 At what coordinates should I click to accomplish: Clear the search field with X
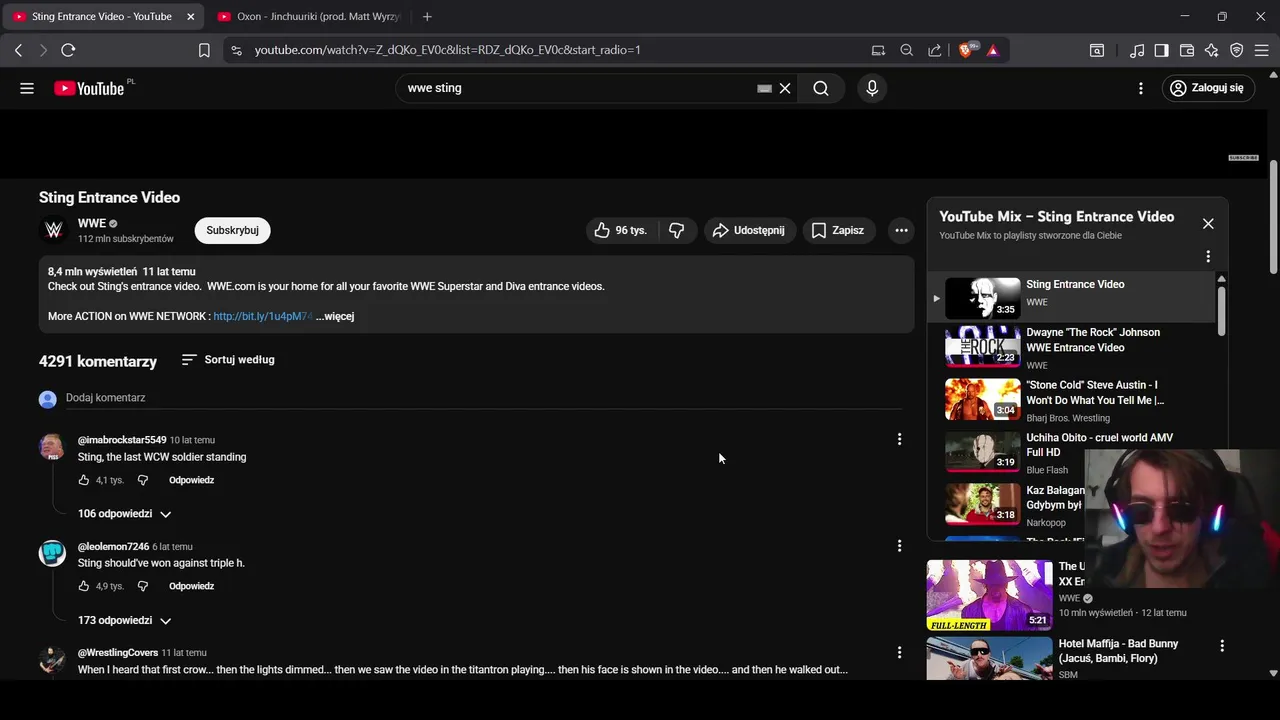pos(785,88)
